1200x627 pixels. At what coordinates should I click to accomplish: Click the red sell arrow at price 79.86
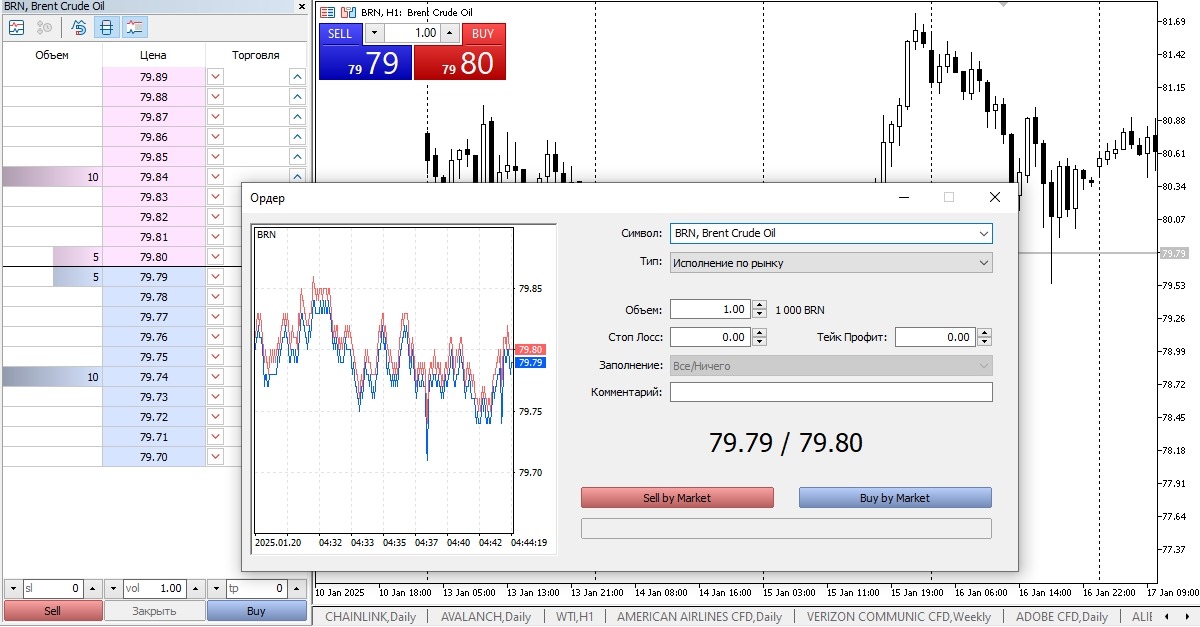(215, 137)
